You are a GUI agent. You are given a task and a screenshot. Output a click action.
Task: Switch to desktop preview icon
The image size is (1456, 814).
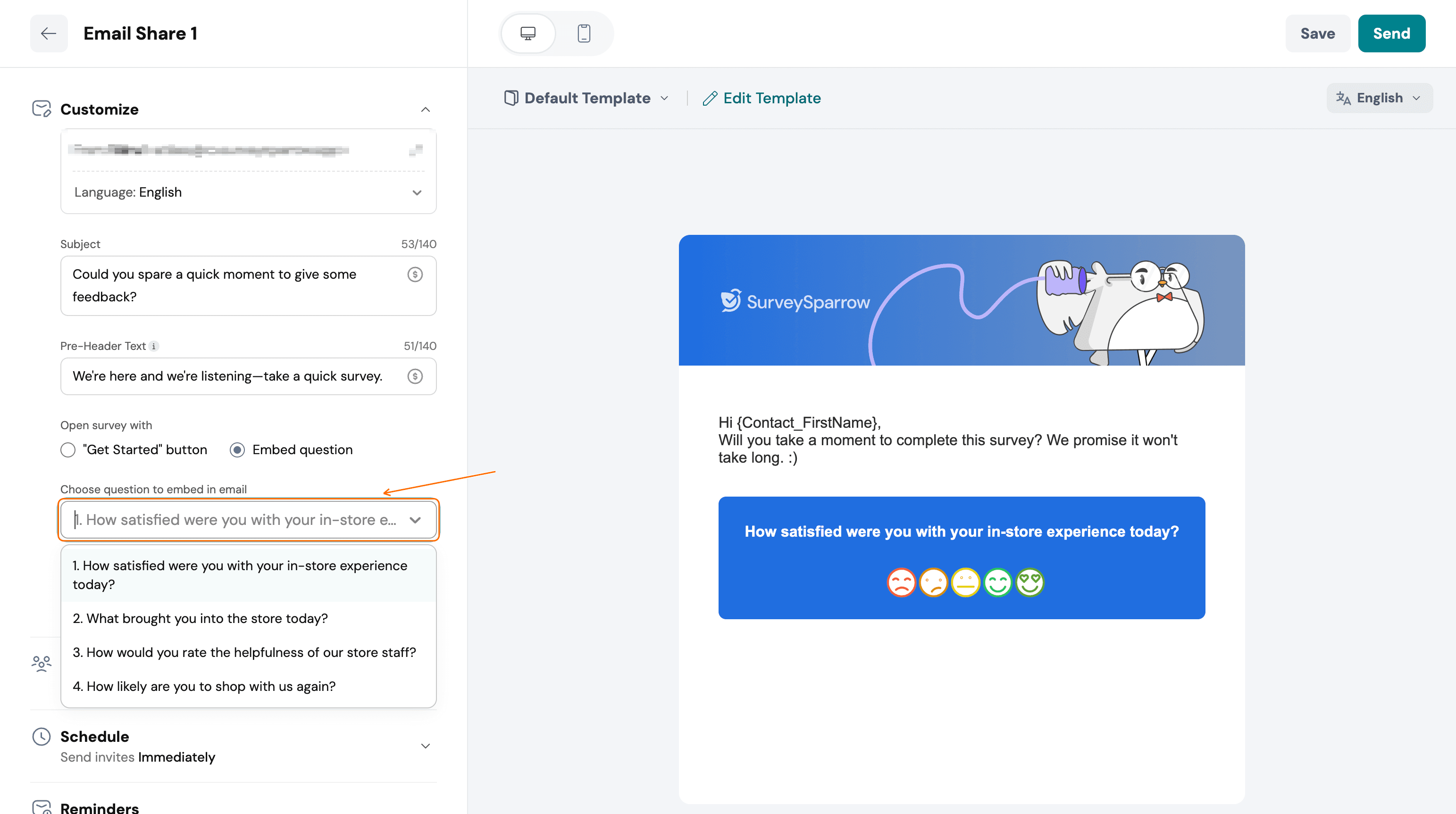pos(528,33)
